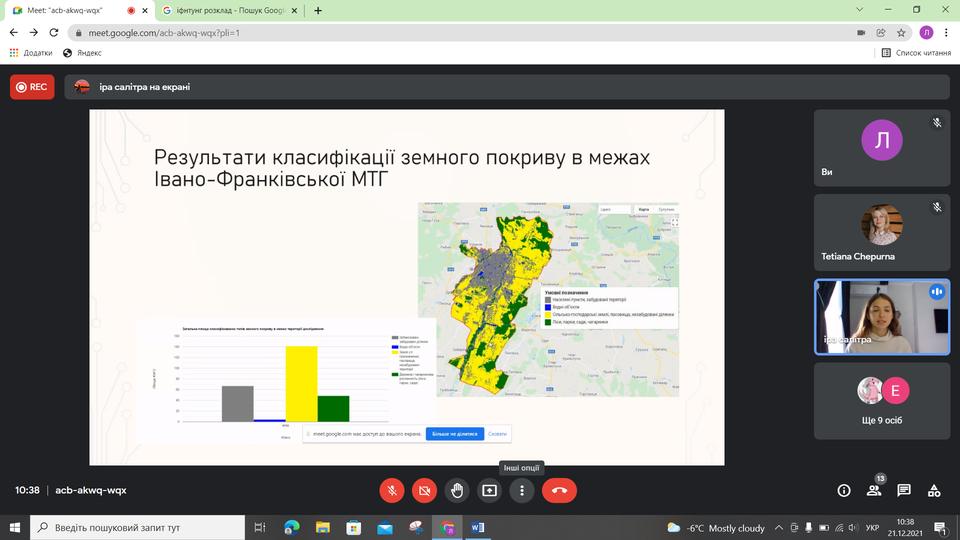Turn on the camera in Meet
Viewport: 960px width, 540px height.
[x=424, y=490]
